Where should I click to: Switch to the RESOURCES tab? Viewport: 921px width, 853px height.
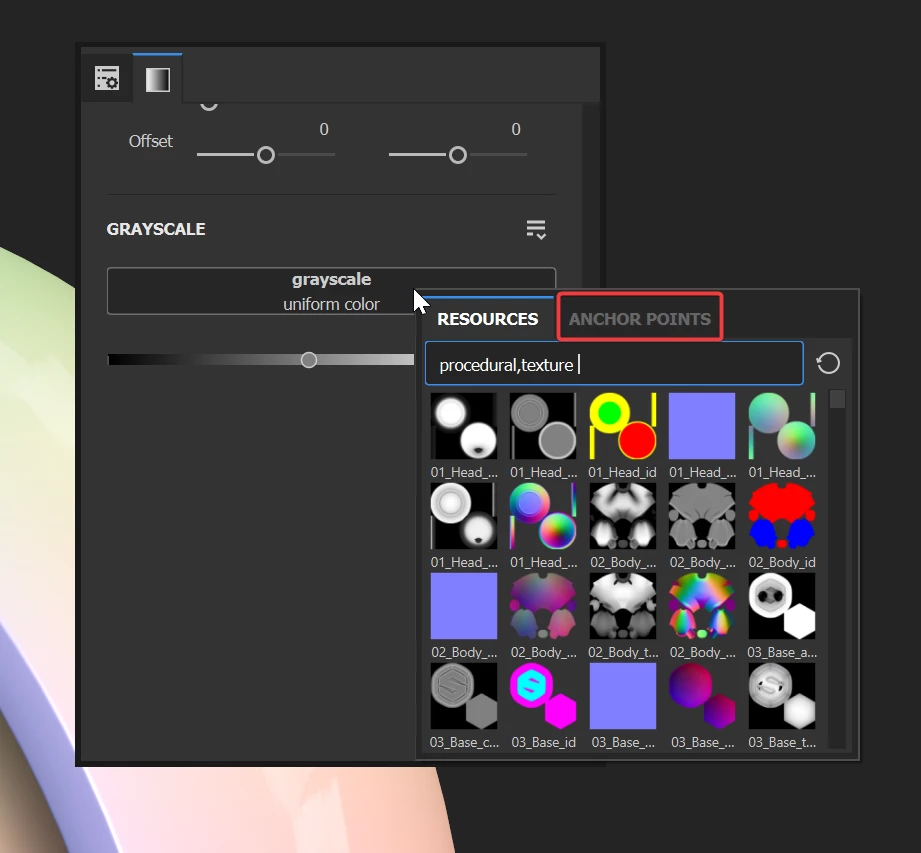[488, 319]
